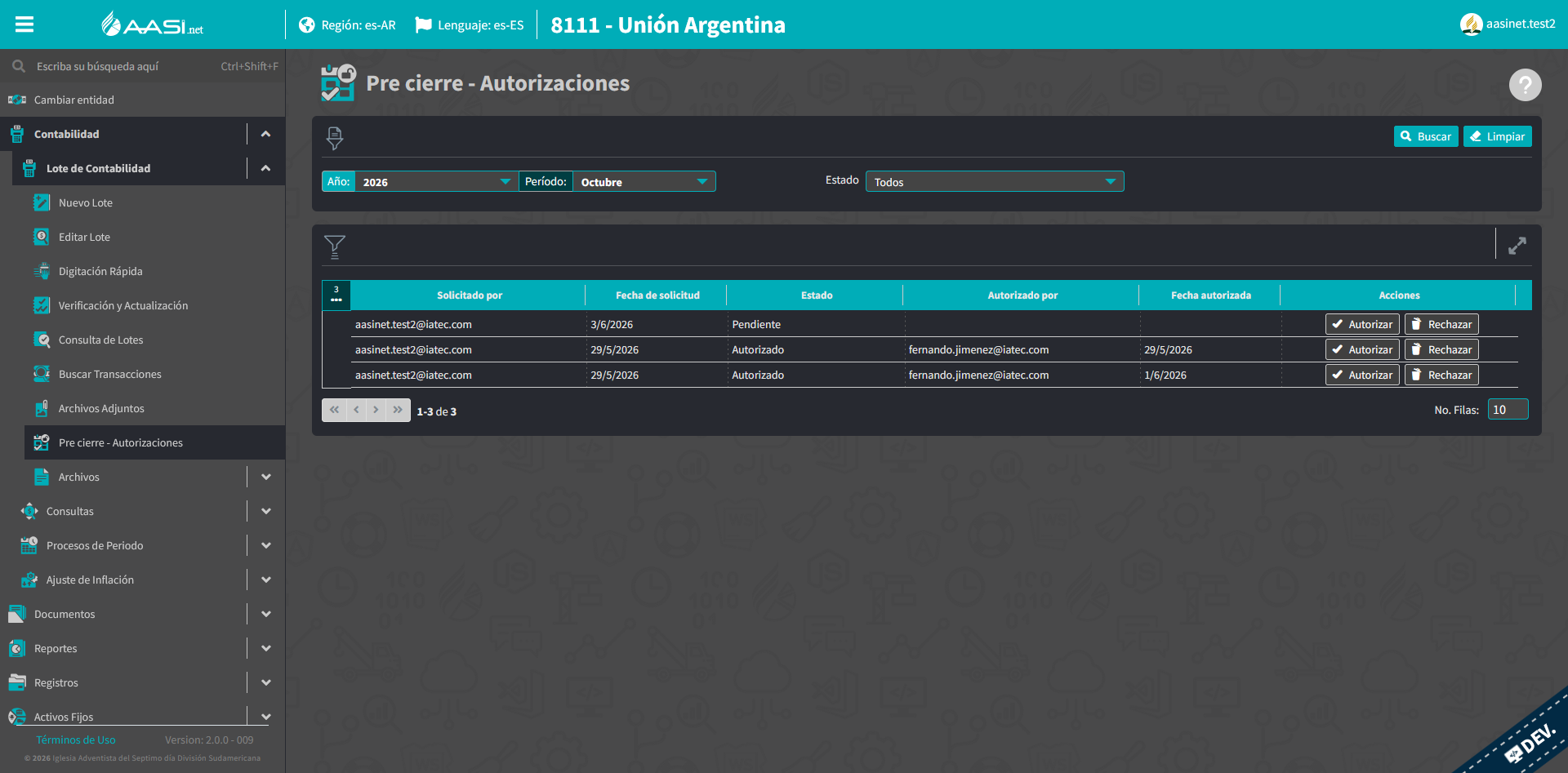Open the Términos de Uso link
This screenshot has height=773, width=1568.
point(76,740)
